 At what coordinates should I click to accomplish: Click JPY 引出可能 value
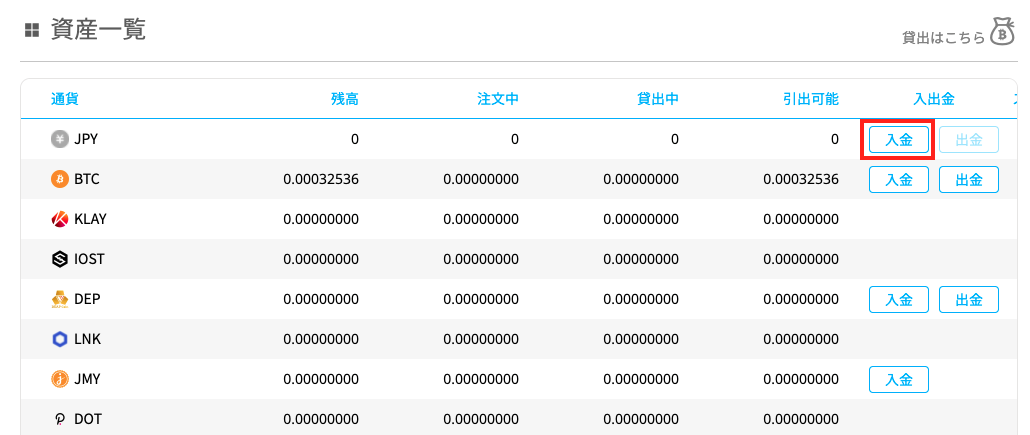pyautogui.click(x=835, y=139)
